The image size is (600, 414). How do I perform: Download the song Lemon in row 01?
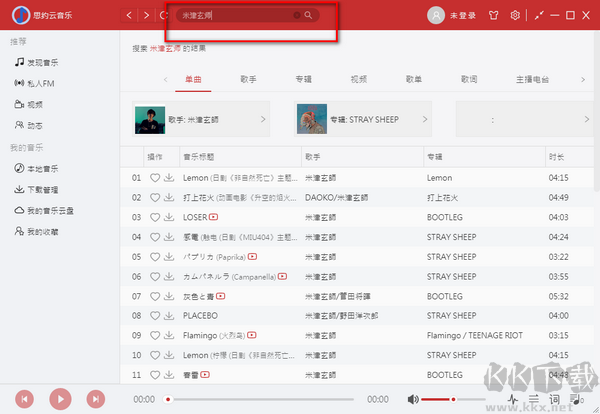click(169, 178)
